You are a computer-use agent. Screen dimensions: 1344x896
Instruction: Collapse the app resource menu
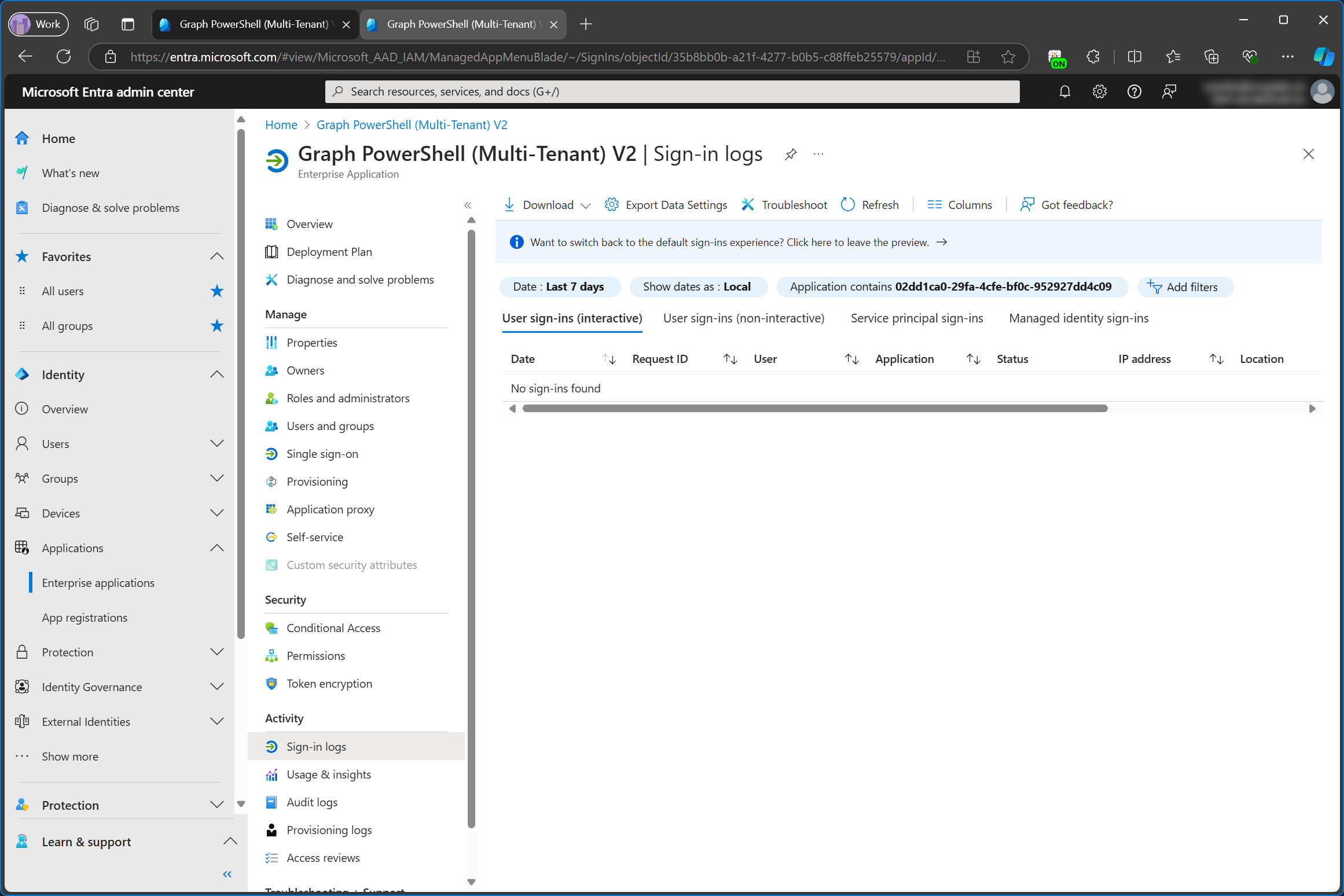[468, 205]
